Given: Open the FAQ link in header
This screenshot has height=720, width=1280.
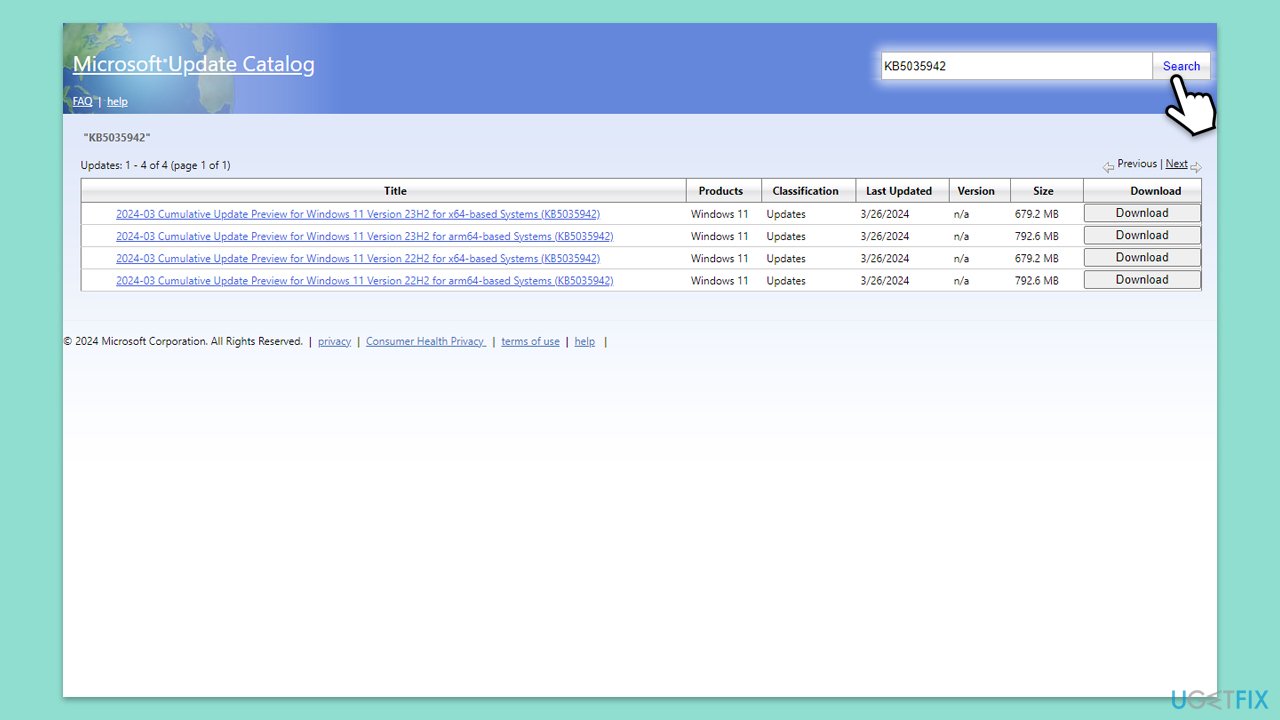Looking at the screenshot, I should point(82,101).
